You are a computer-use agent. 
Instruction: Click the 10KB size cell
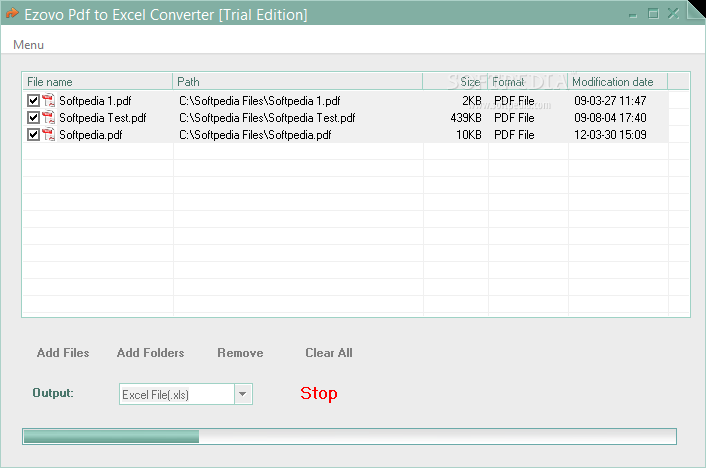tap(469, 135)
